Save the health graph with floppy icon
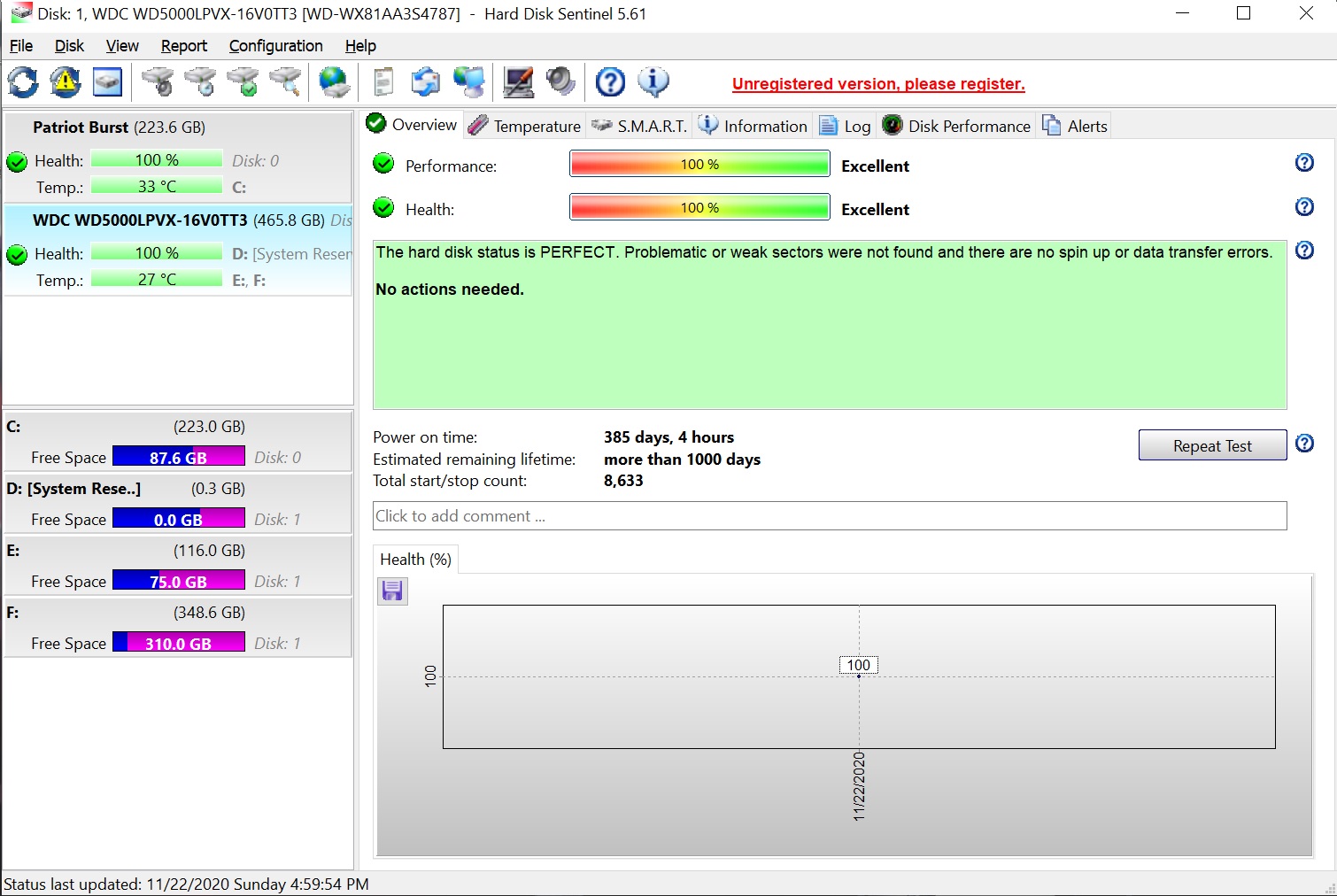The height and width of the screenshot is (896, 1337). coord(392,591)
